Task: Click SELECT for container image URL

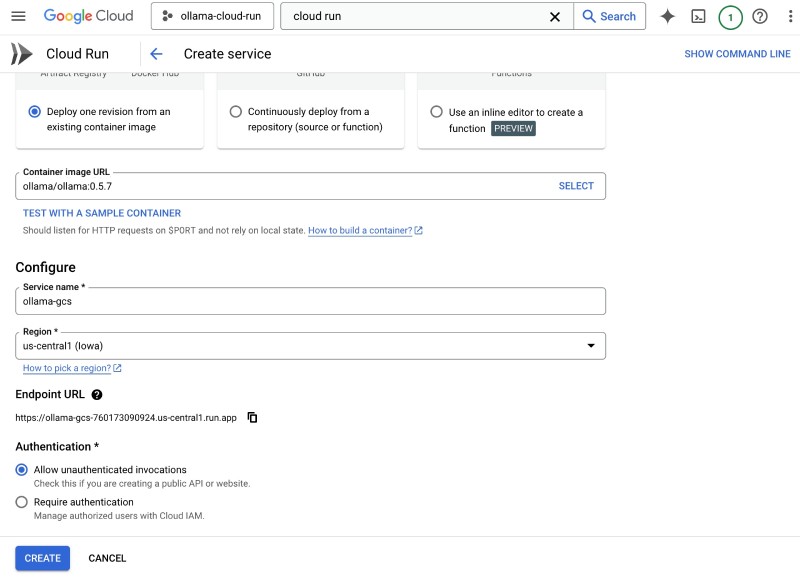Action: (576, 186)
